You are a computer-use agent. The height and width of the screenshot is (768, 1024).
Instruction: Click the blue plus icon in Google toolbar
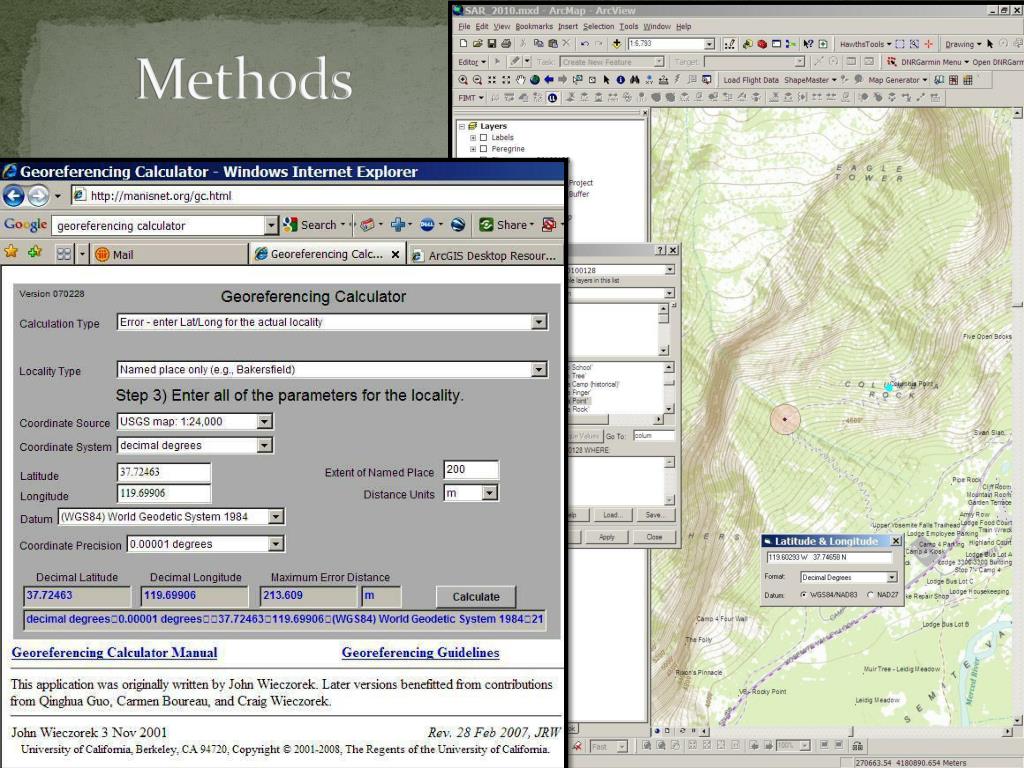click(x=397, y=225)
